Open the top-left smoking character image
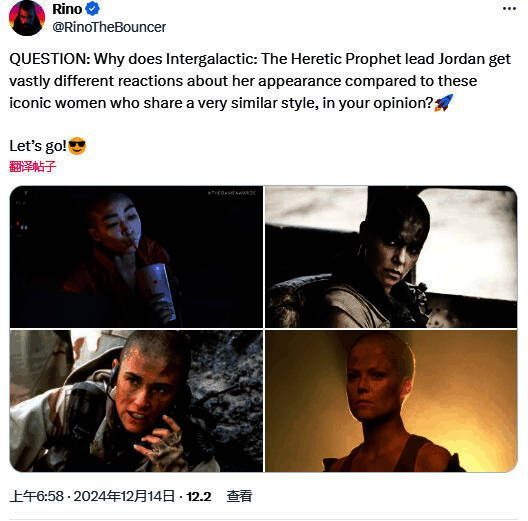 [x=136, y=257]
